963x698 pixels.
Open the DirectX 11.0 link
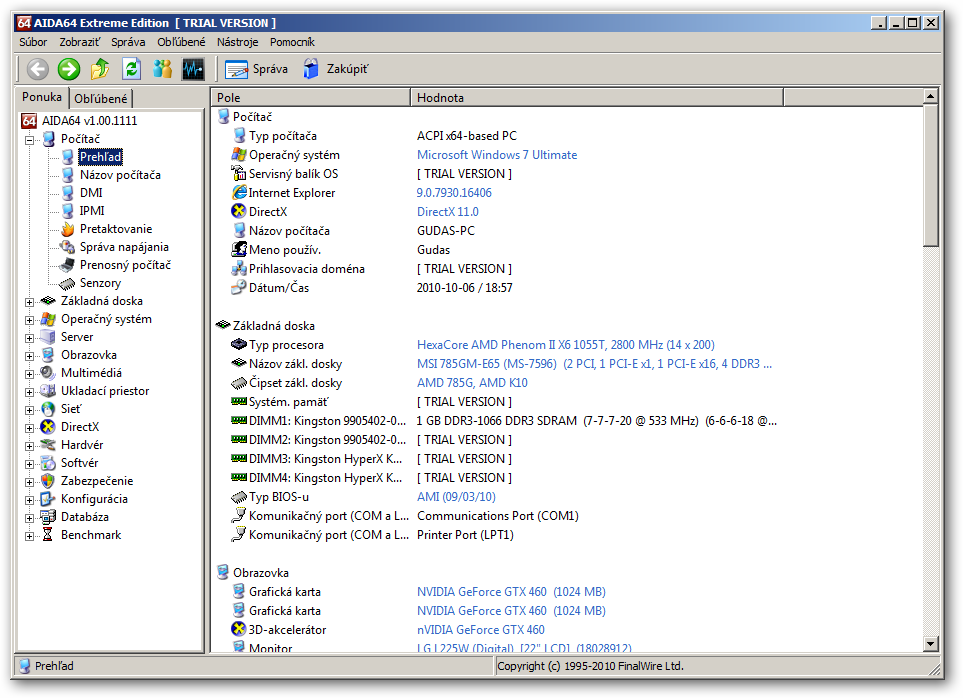[x=448, y=212]
